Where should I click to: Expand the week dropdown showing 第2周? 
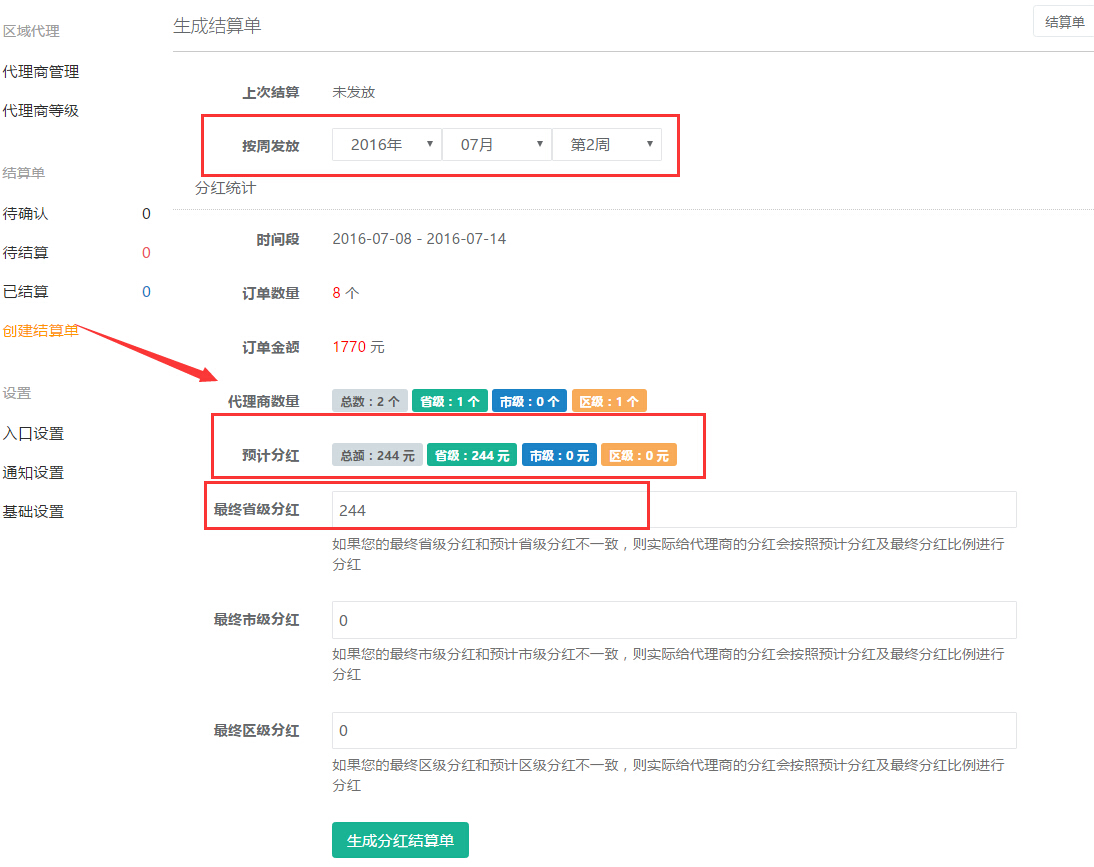pos(606,145)
